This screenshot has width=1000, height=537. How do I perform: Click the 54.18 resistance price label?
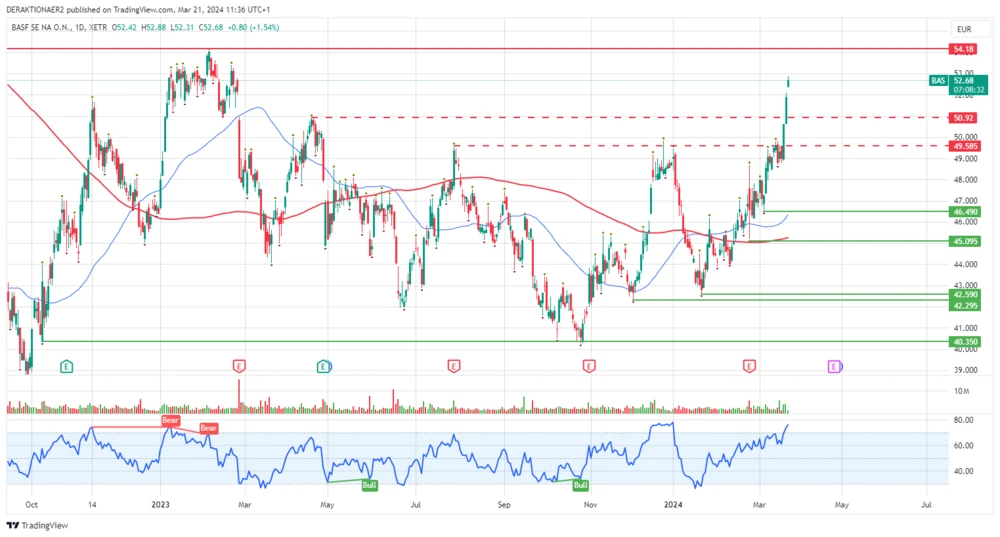tap(964, 49)
